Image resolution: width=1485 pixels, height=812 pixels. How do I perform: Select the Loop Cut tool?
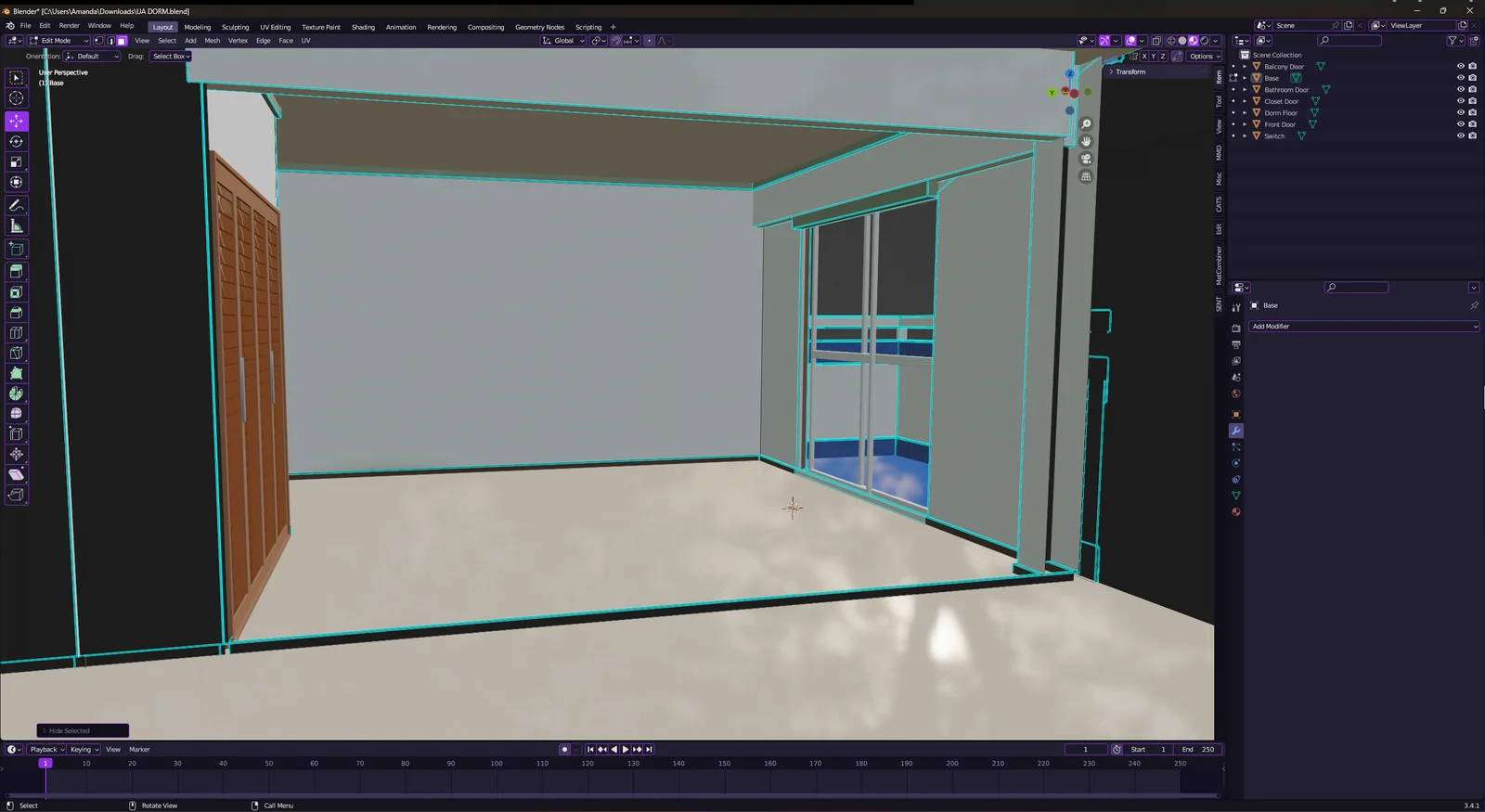coord(17,332)
